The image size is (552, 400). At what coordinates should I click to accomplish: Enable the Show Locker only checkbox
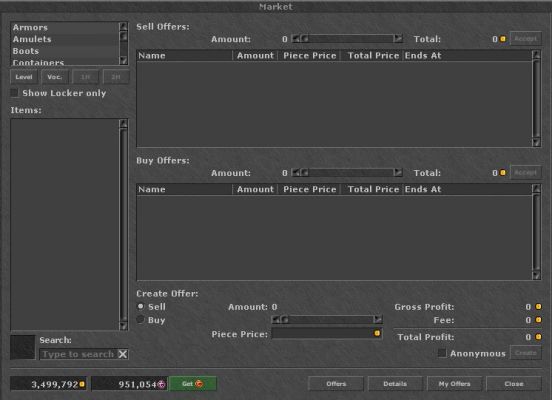[x=14, y=93]
